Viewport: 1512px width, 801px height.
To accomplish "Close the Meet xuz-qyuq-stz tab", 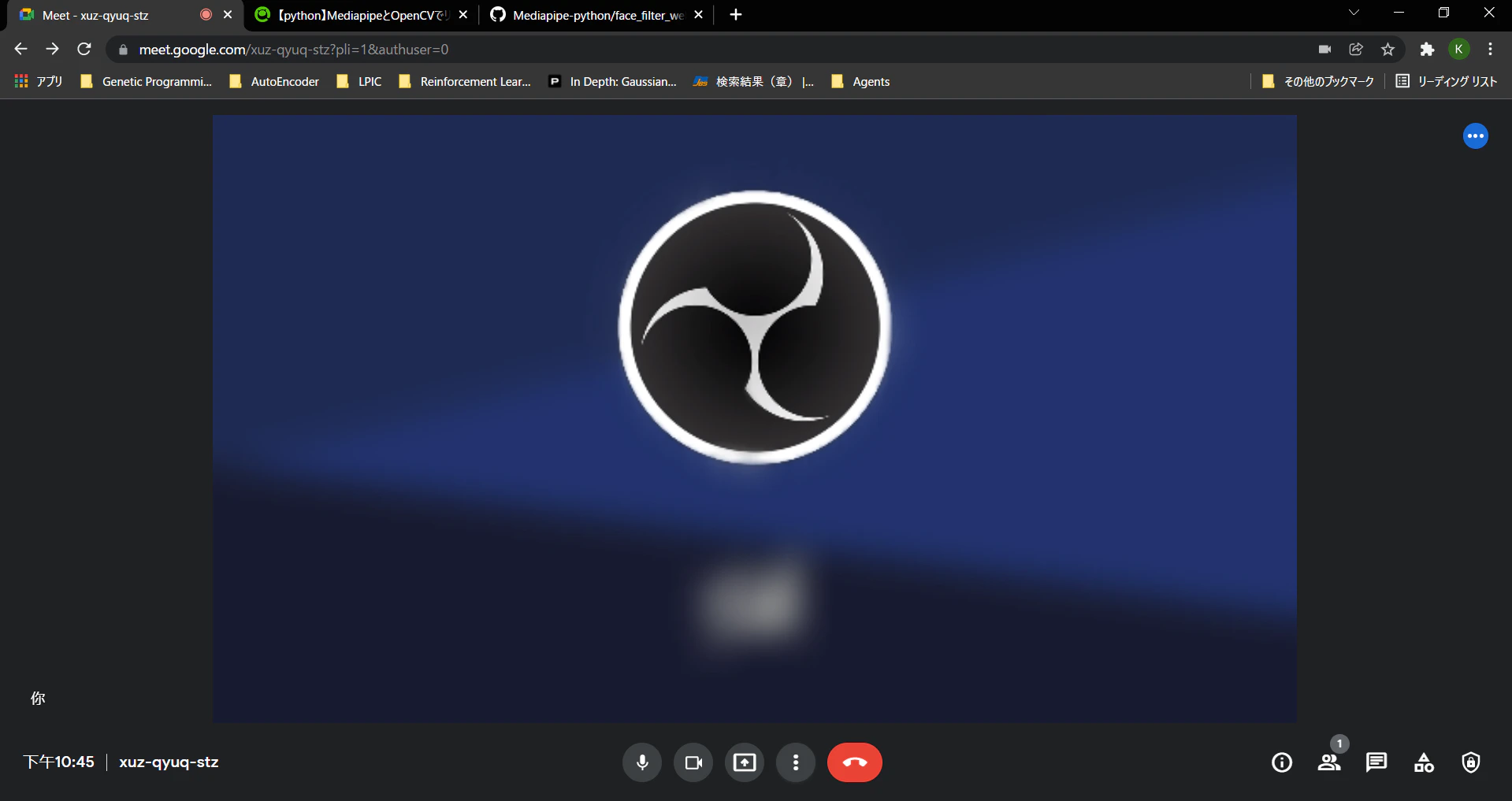I will 228,15.
